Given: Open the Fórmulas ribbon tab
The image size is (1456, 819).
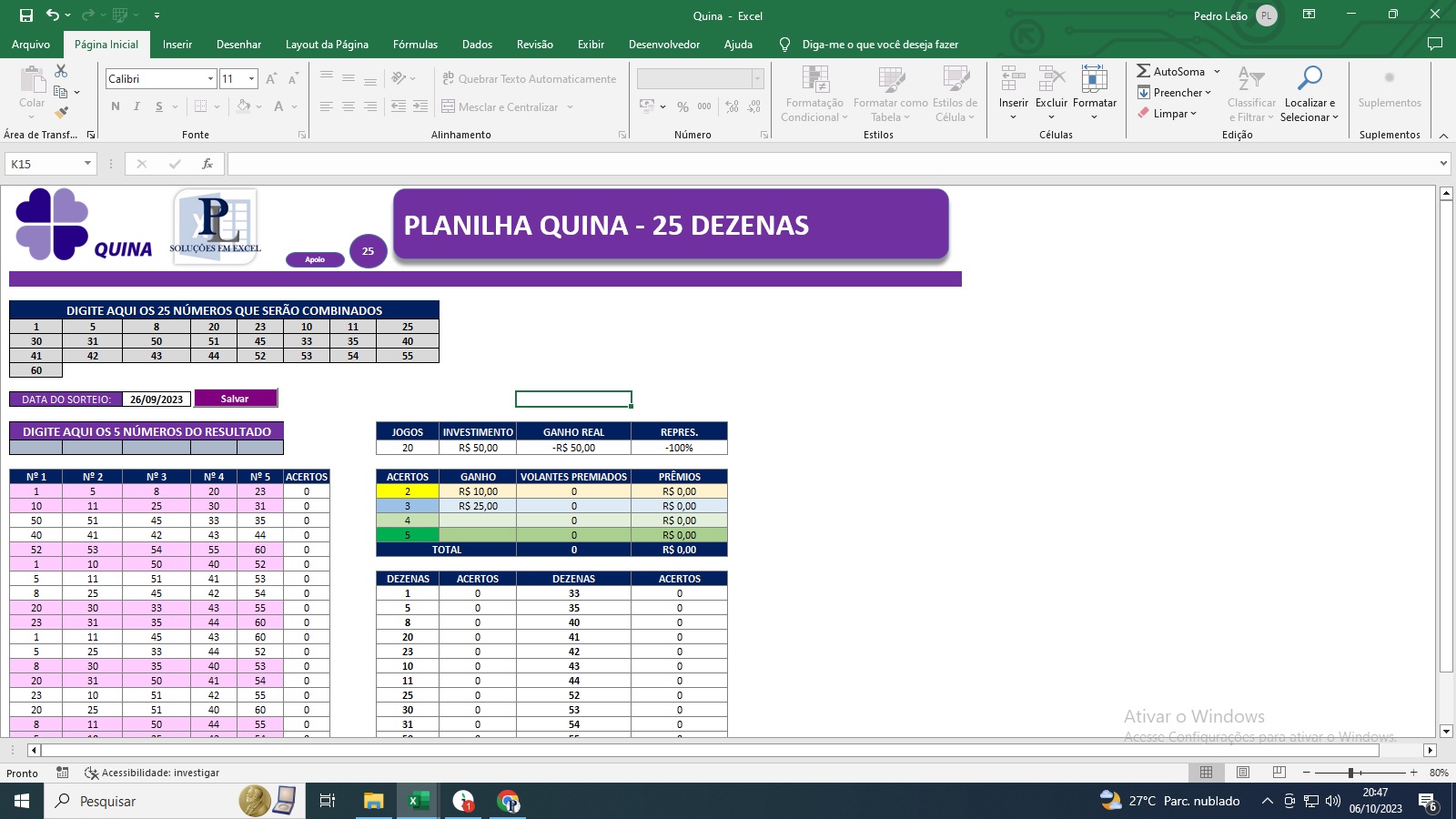Looking at the screenshot, I should click(x=415, y=45).
